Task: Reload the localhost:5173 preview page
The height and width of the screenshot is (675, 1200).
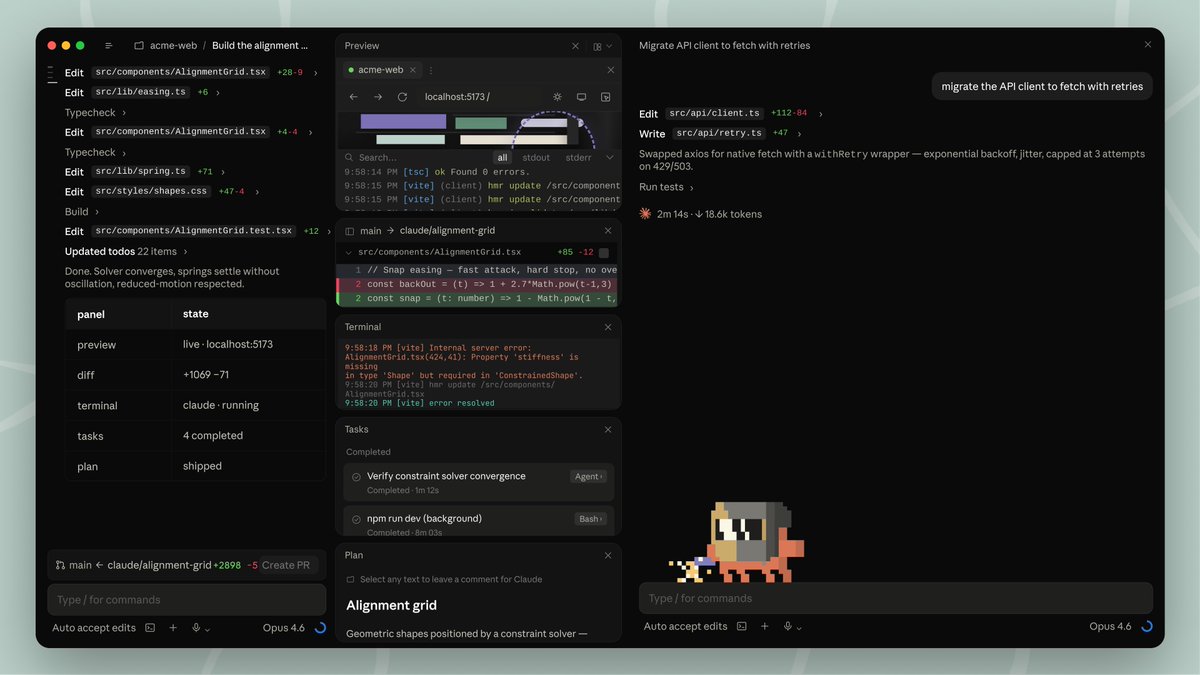Action: (x=402, y=96)
